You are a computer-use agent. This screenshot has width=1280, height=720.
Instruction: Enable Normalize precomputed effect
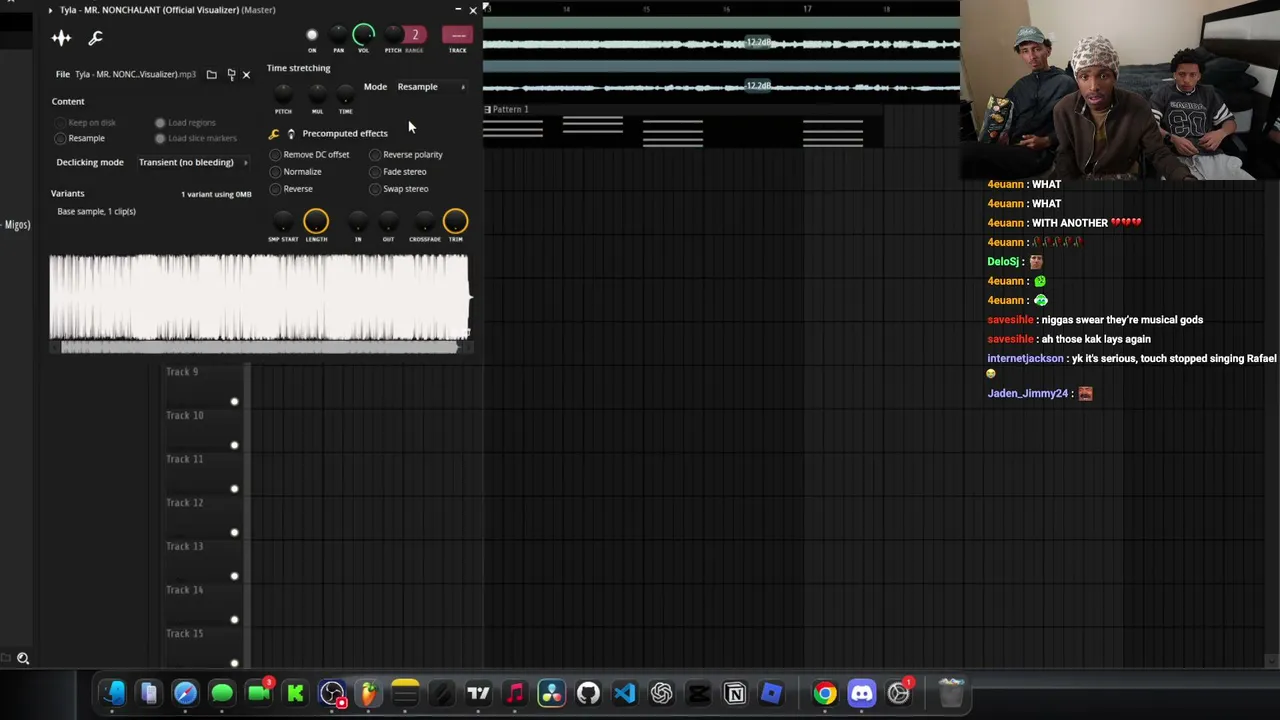point(275,172)
